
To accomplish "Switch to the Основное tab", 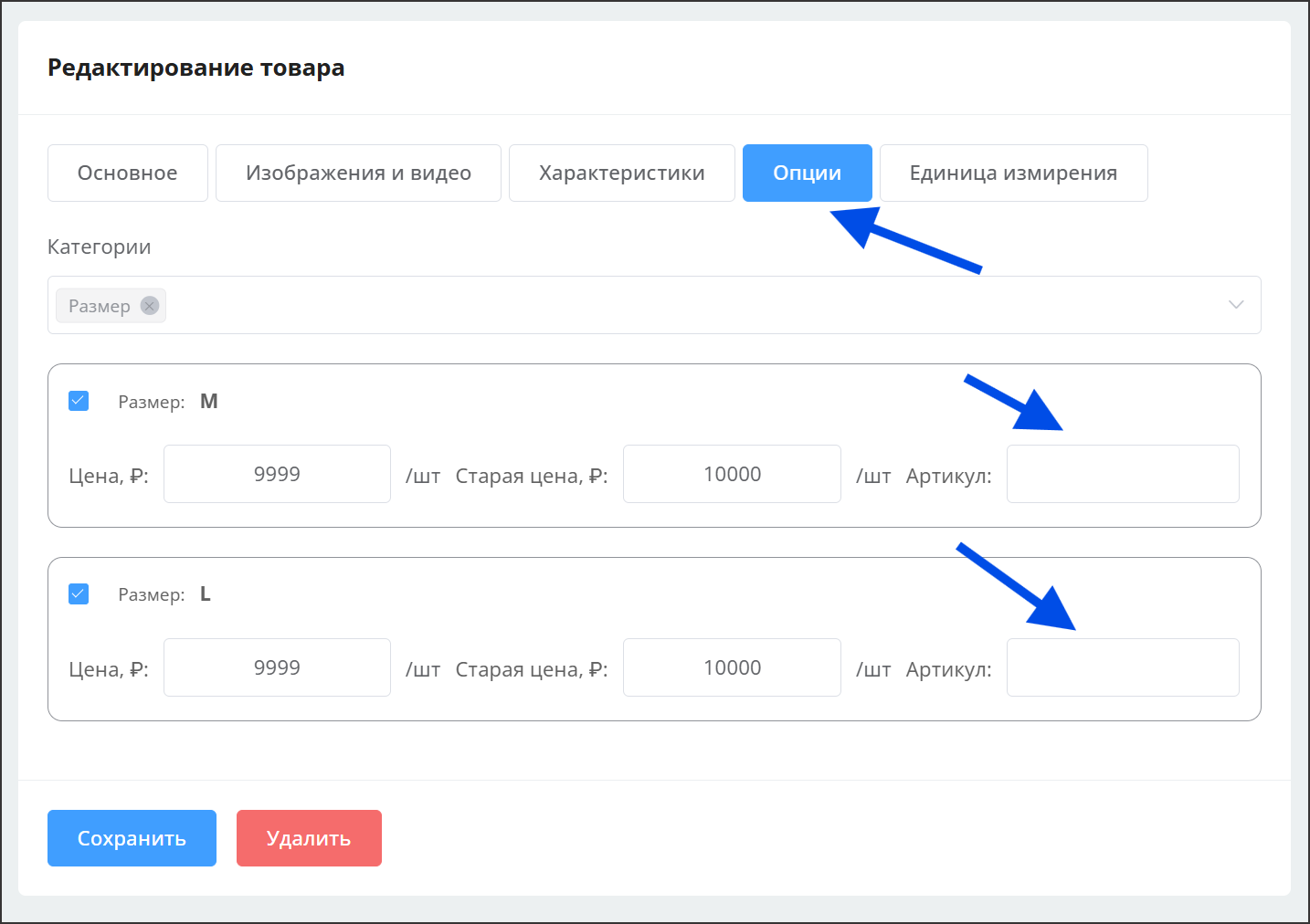I will tap(128, 173).
